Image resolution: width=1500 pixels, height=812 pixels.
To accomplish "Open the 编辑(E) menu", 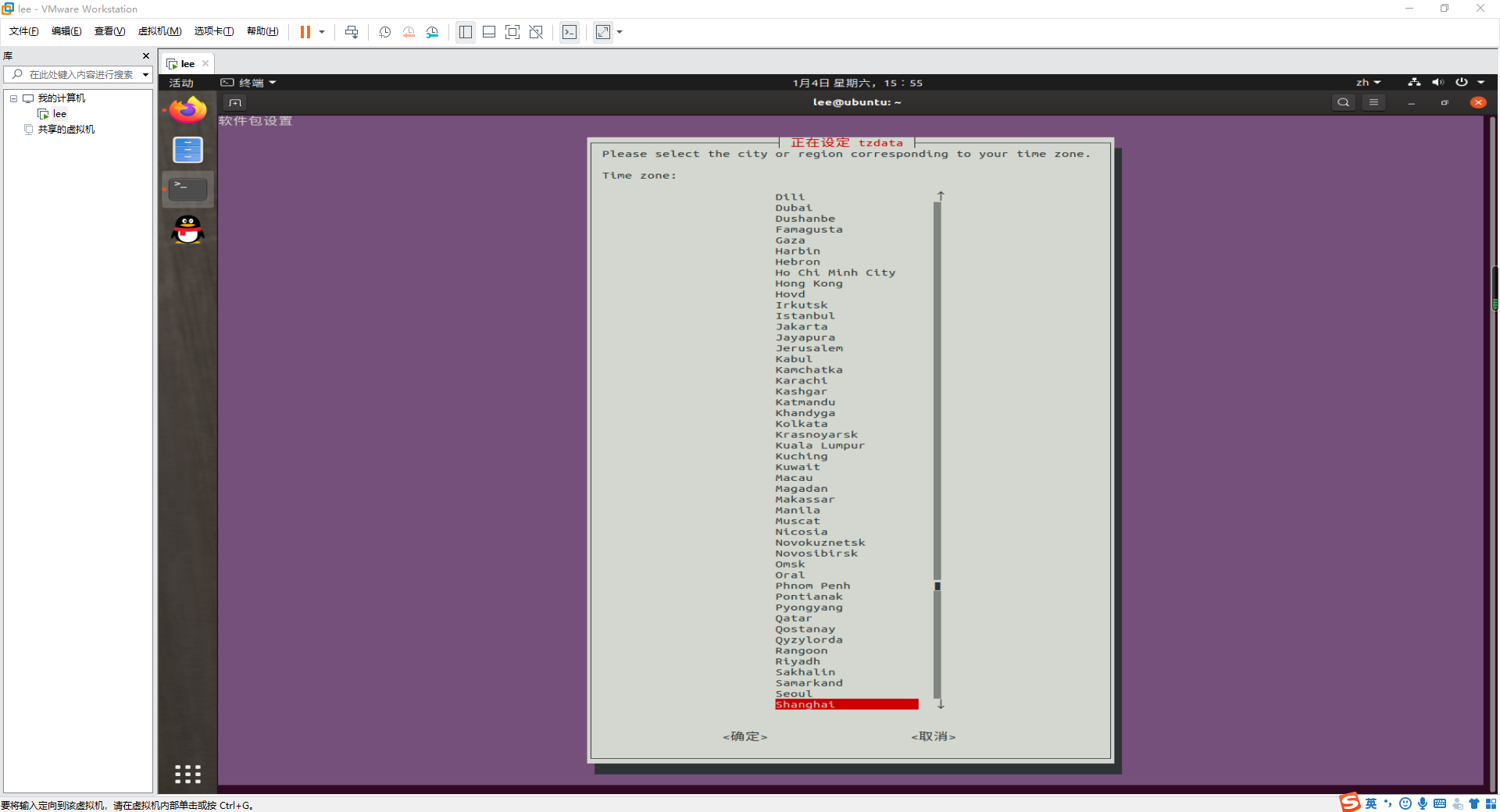I will point(66,31).
